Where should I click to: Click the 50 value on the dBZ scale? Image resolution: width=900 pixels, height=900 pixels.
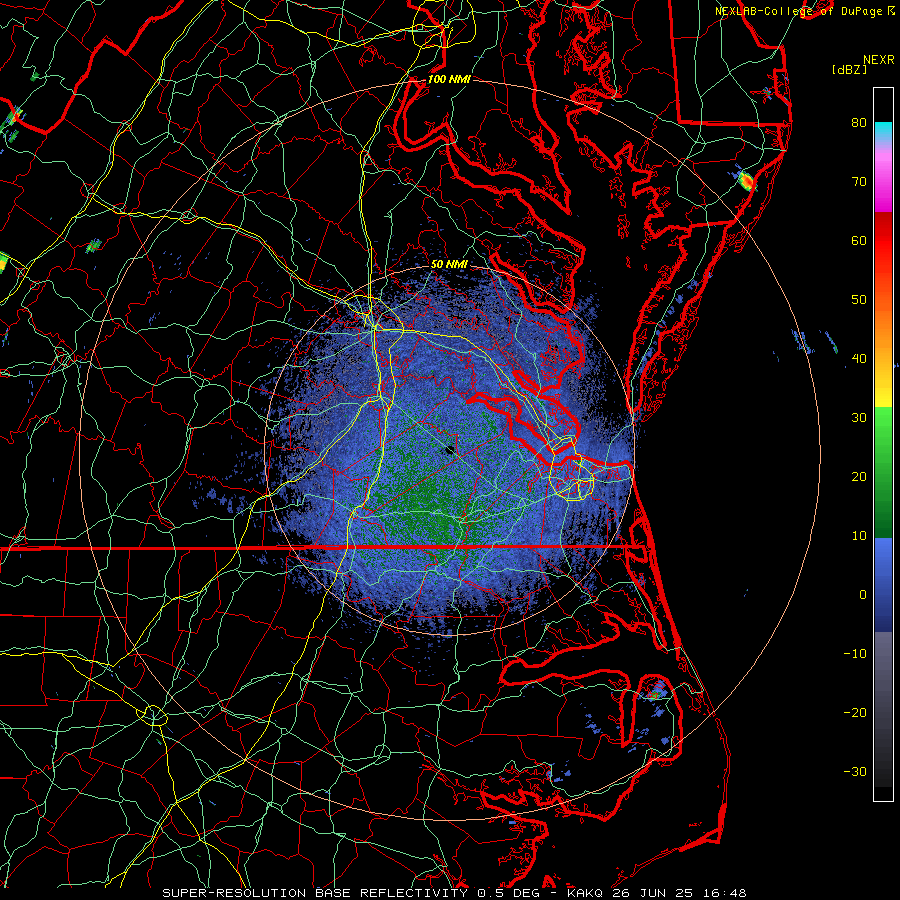tap(859, 300)
